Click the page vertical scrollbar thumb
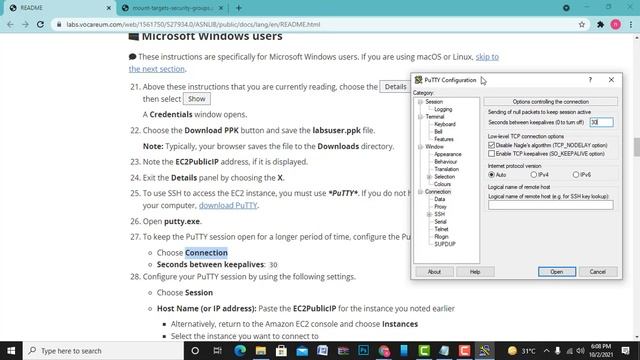 [636, 147]
